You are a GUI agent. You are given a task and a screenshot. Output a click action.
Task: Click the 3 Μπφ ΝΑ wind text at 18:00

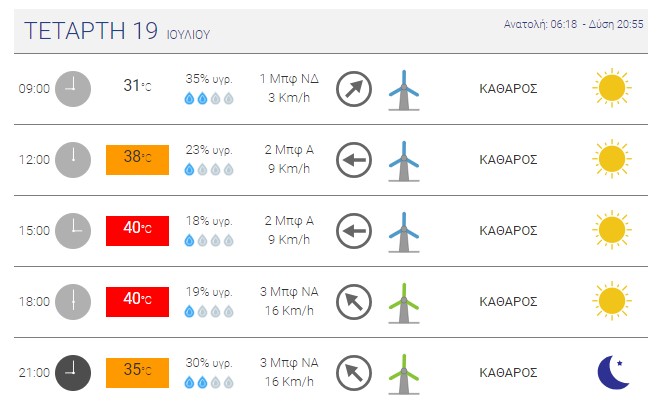[289, 292]
